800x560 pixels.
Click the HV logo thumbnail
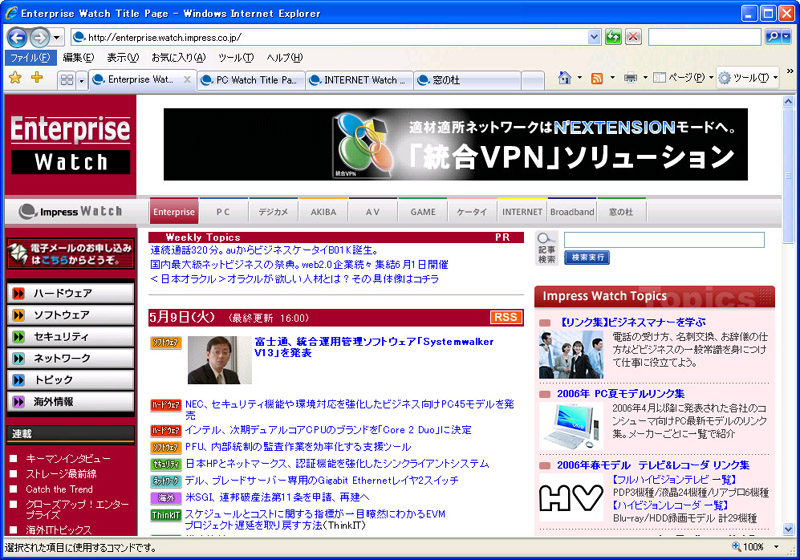point(571,497)
